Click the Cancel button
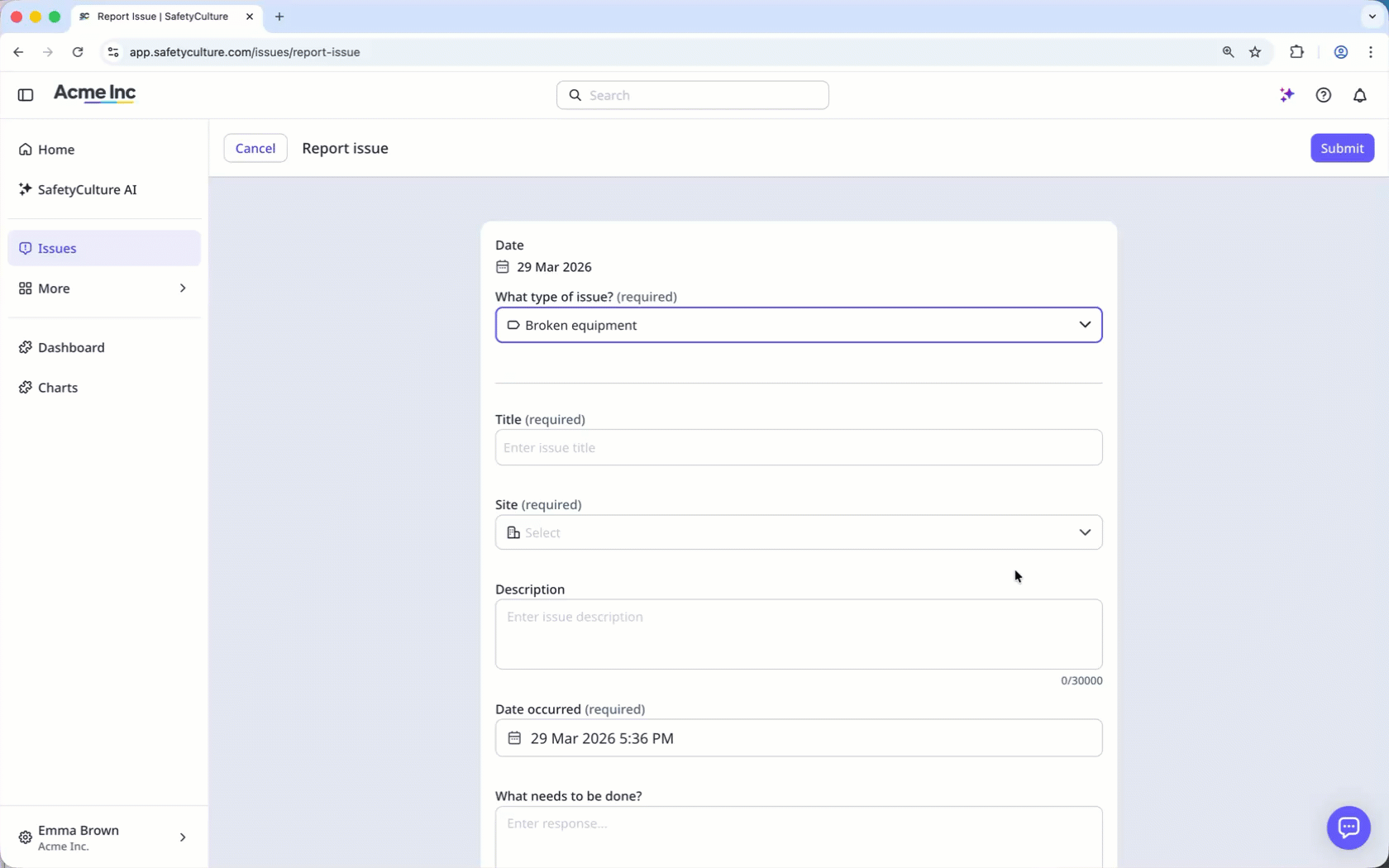The image size is (1389, 868). (x=255, y=148)
